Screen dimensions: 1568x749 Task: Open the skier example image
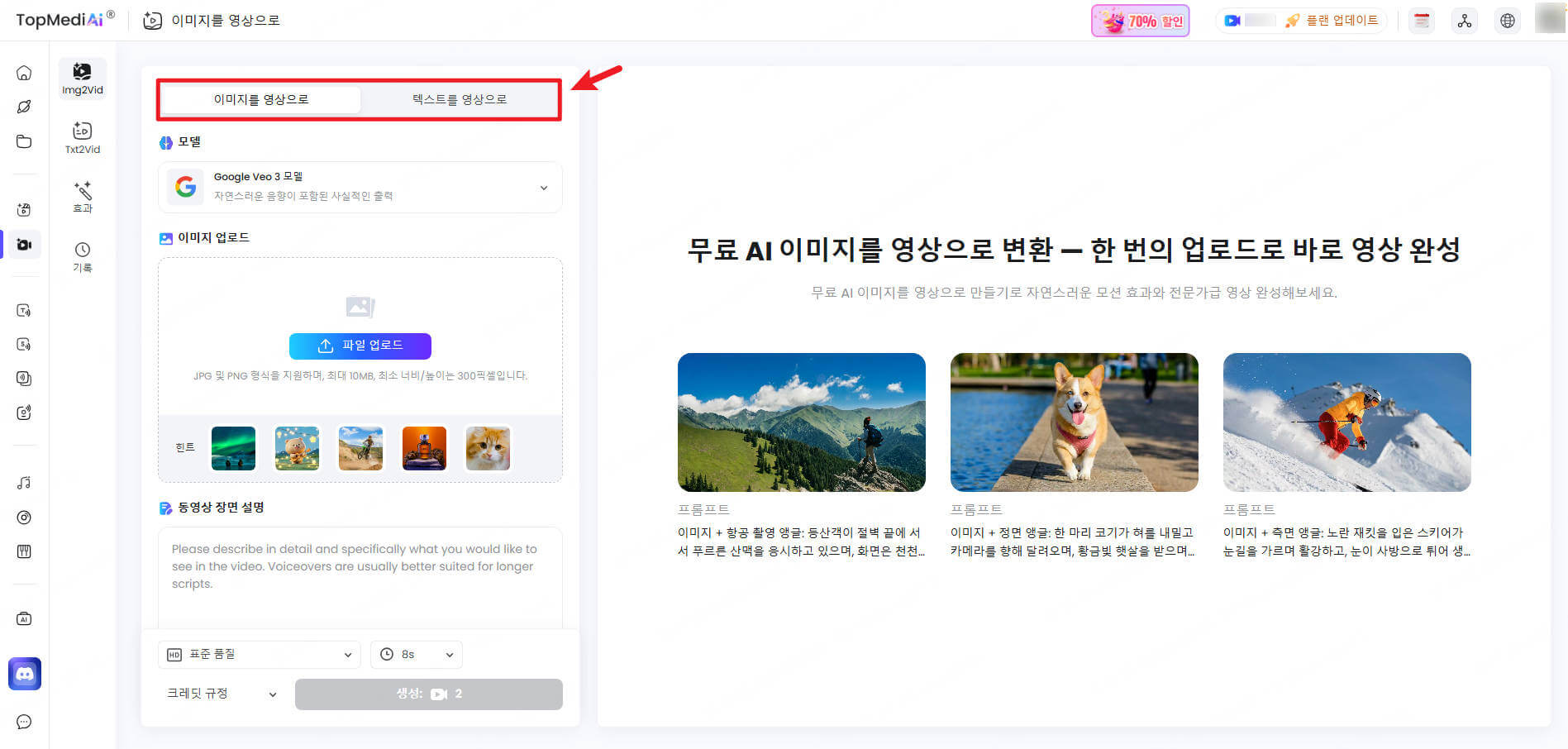point(1347,422)
